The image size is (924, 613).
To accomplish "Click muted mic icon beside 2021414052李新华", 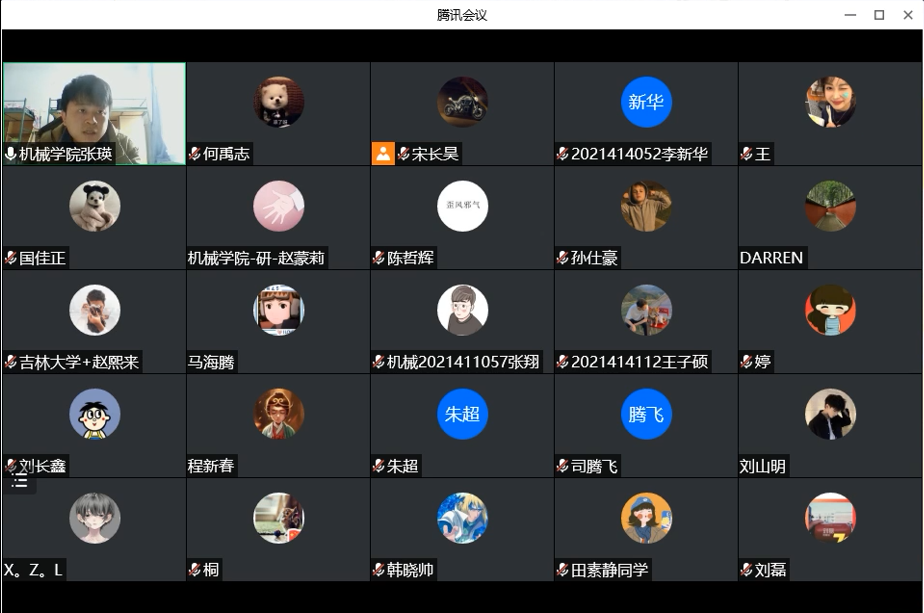I will coord(562,154).
